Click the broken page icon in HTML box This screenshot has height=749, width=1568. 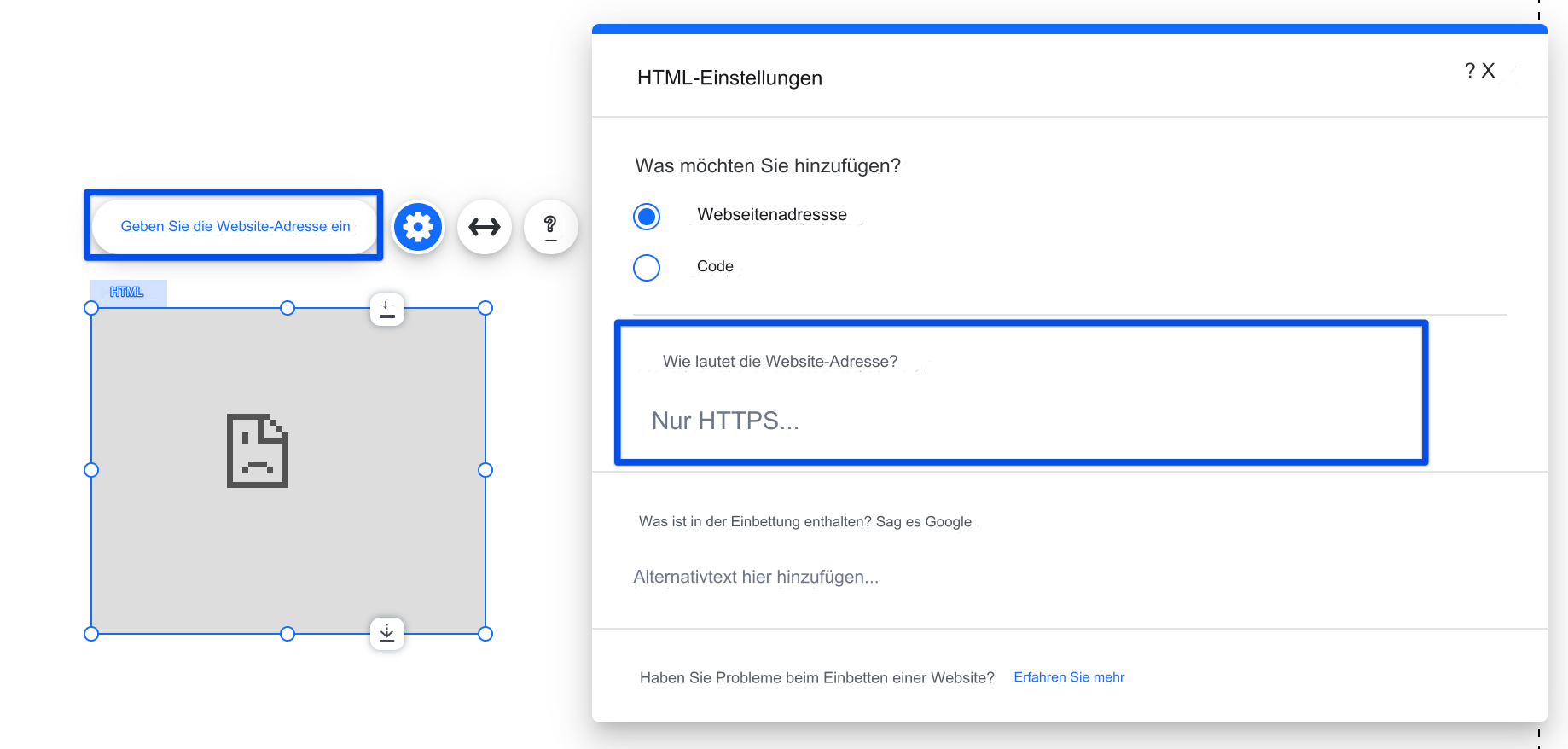(258, 450)
